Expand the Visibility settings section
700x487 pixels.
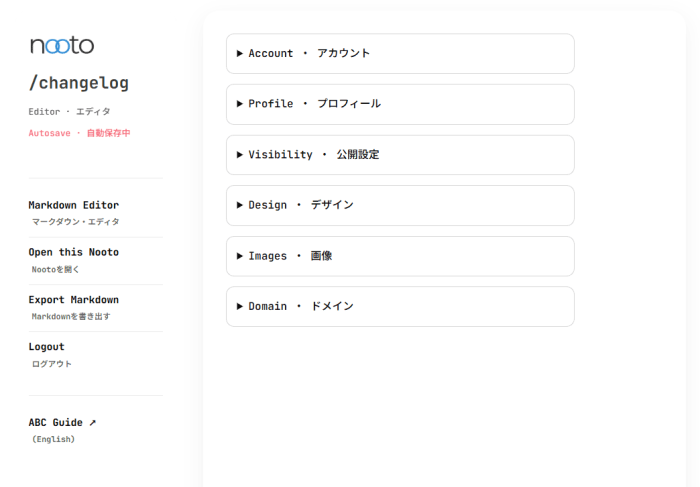pyautogui.click(x=400, y=155)
